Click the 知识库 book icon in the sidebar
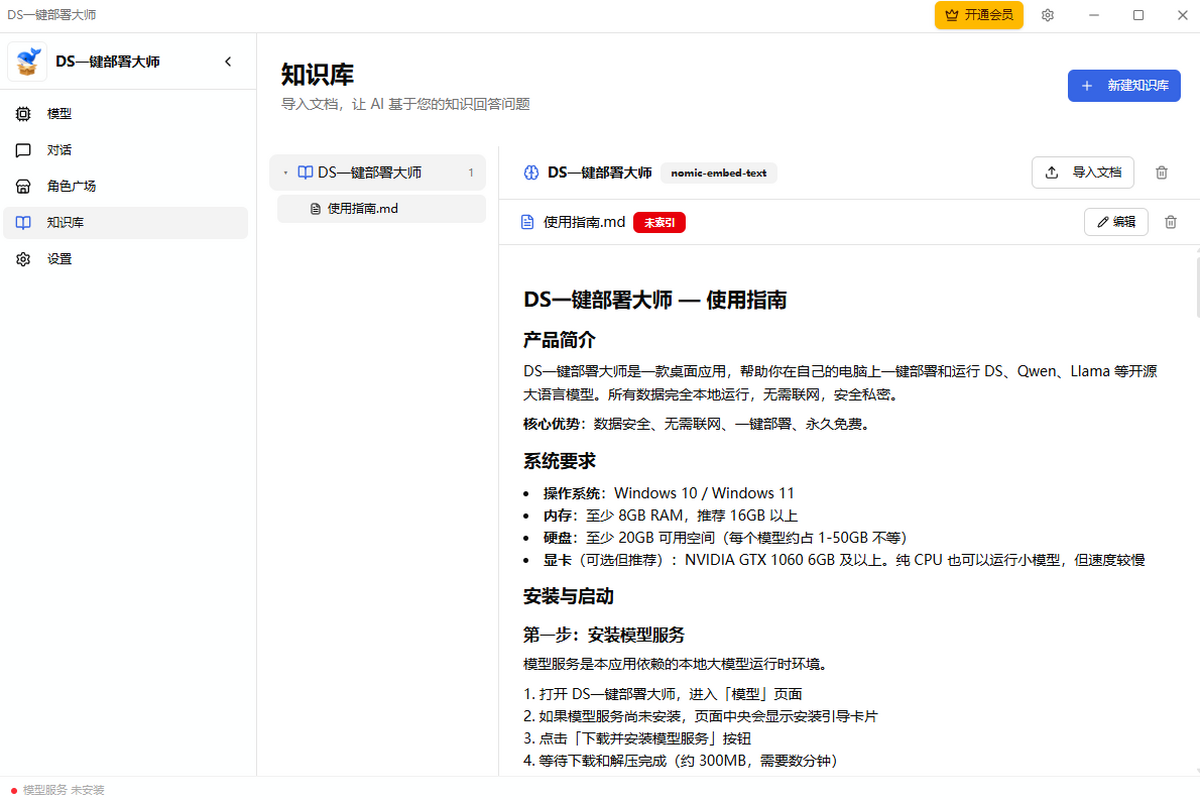The height and width of the screenshot is (800, 1200). pyautogui.click(x=24, y=223)
